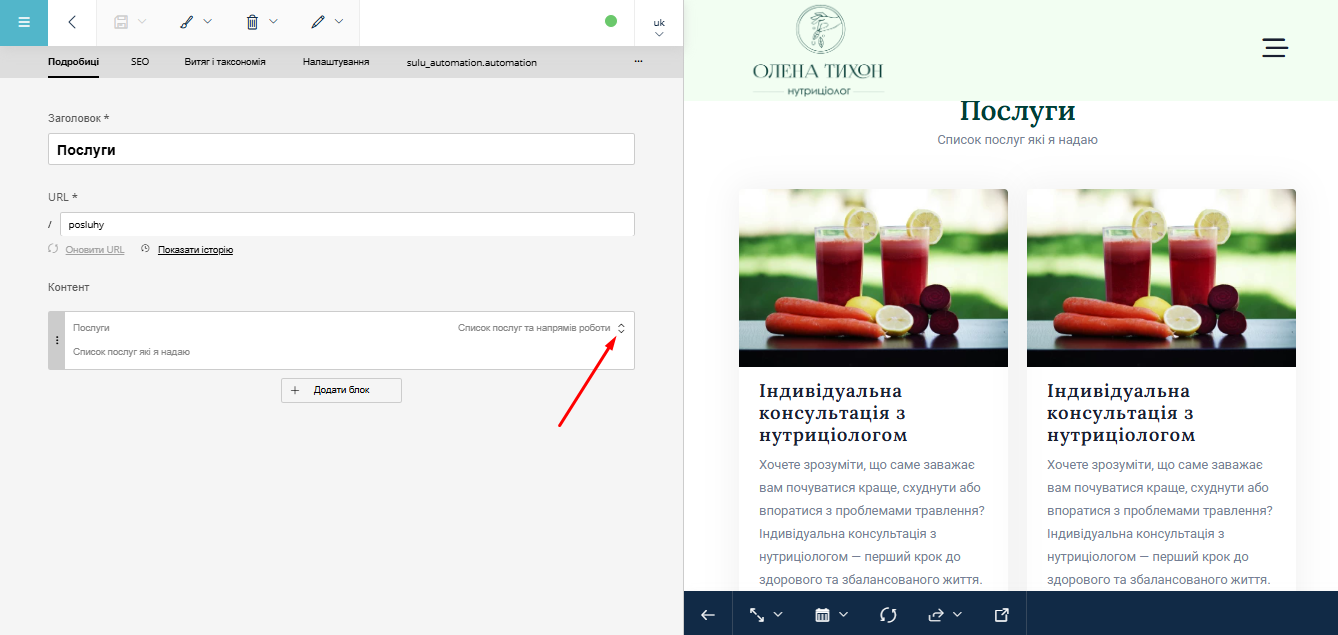Select the Витяг і таксономія tab

(x=225, y=62)
